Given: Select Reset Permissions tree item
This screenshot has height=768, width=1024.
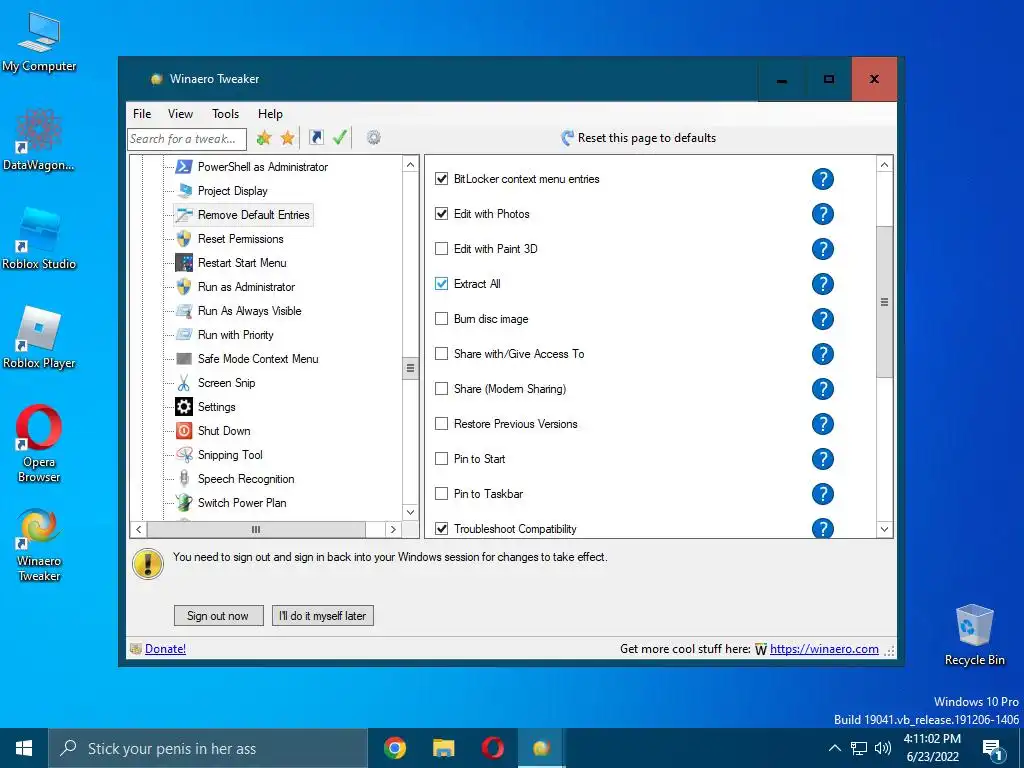Looking at the screenshot, I should click(230, 239).
